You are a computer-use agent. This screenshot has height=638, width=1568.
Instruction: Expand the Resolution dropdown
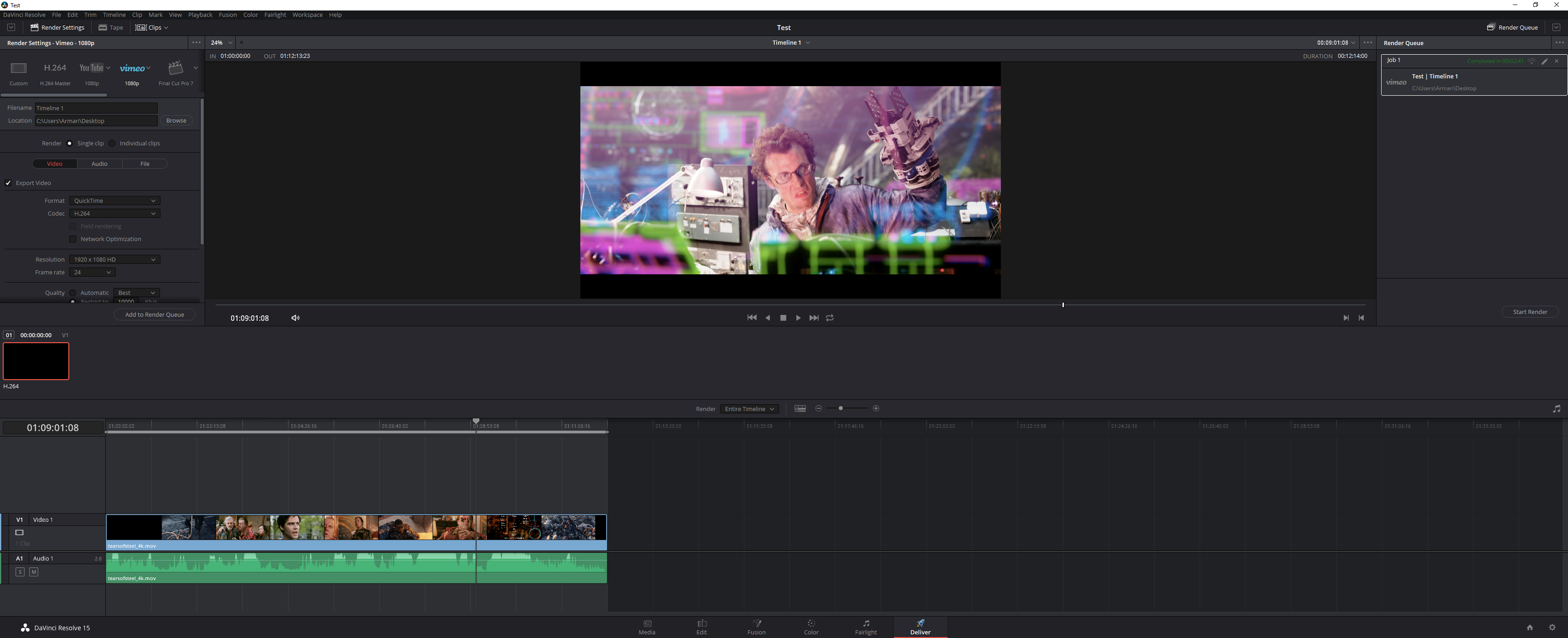[x=114, y=259]
